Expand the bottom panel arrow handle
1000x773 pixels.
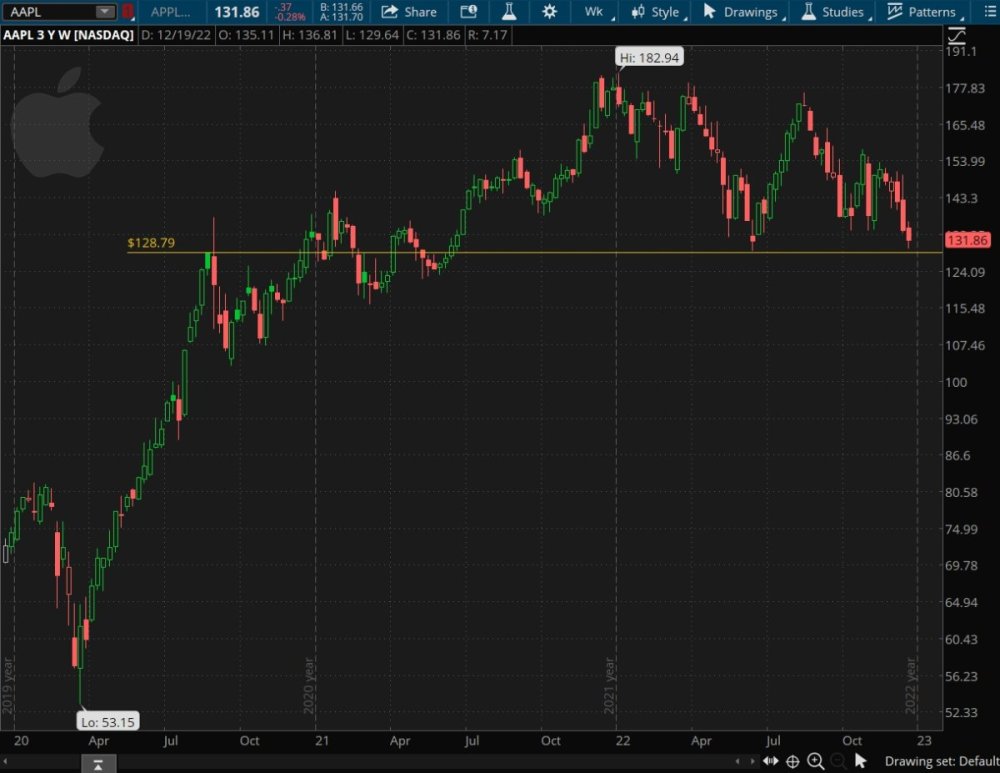[97, 764]
